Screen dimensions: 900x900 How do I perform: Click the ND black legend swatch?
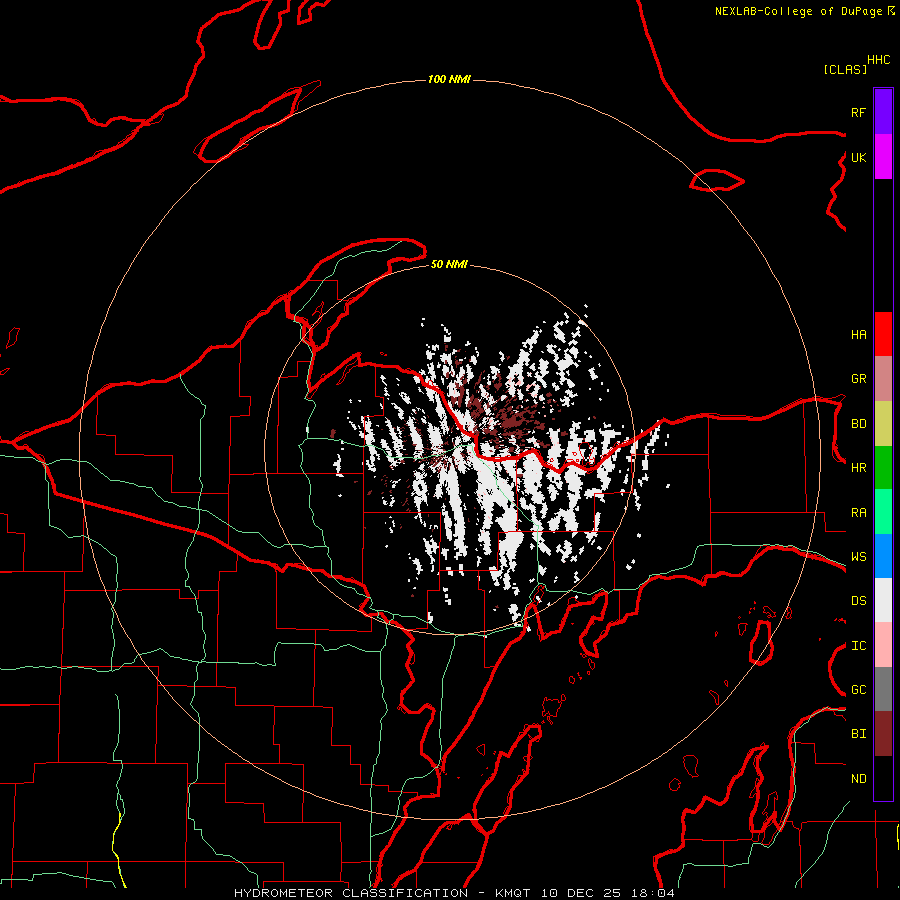[883, 778]
